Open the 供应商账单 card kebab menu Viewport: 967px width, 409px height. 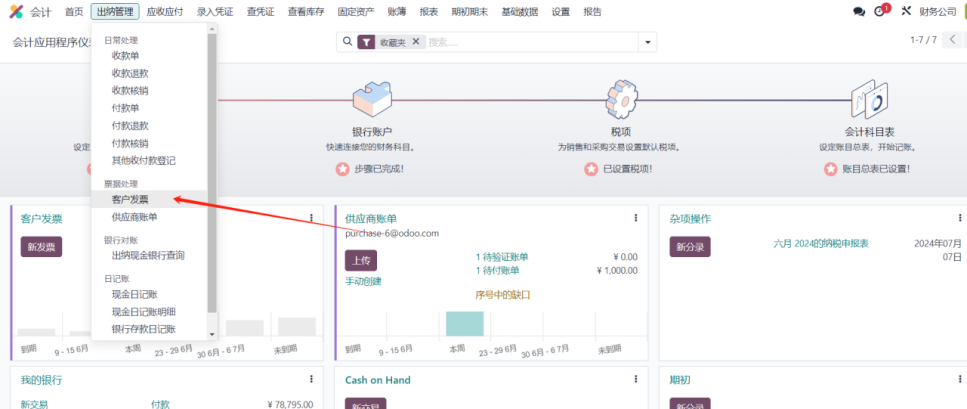pos(636,218)
